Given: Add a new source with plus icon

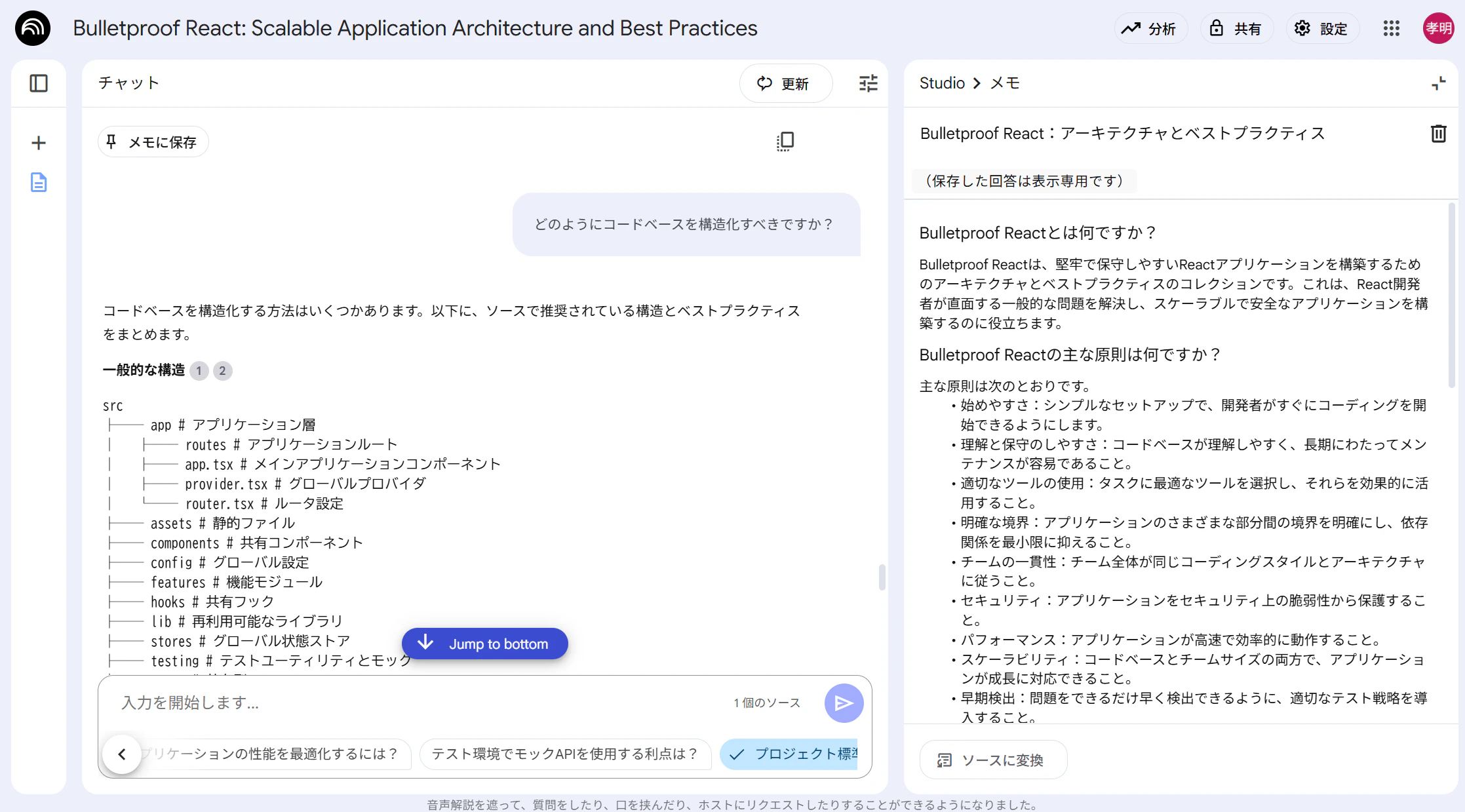Looking at the screenshot, I should [39, 143].
